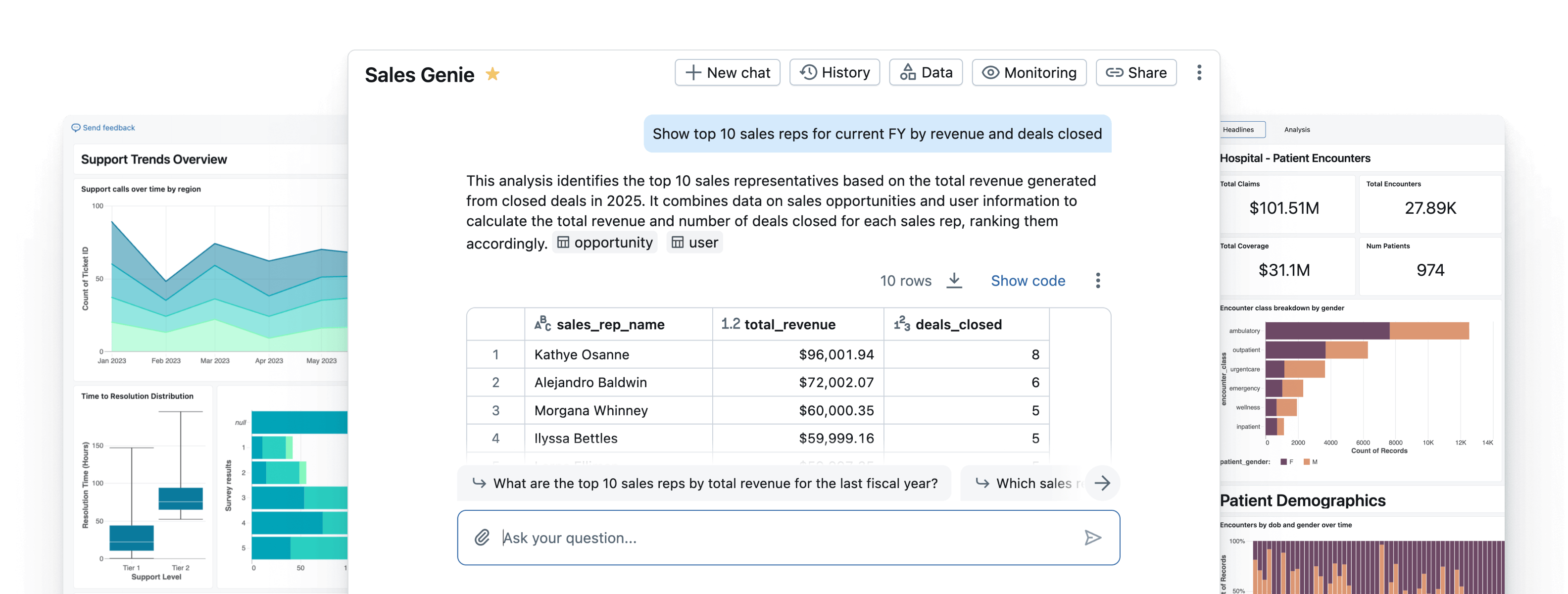Viewport: 1568px width, 594px height.
Task: Open the Data panel
Action: click(925, 72)
